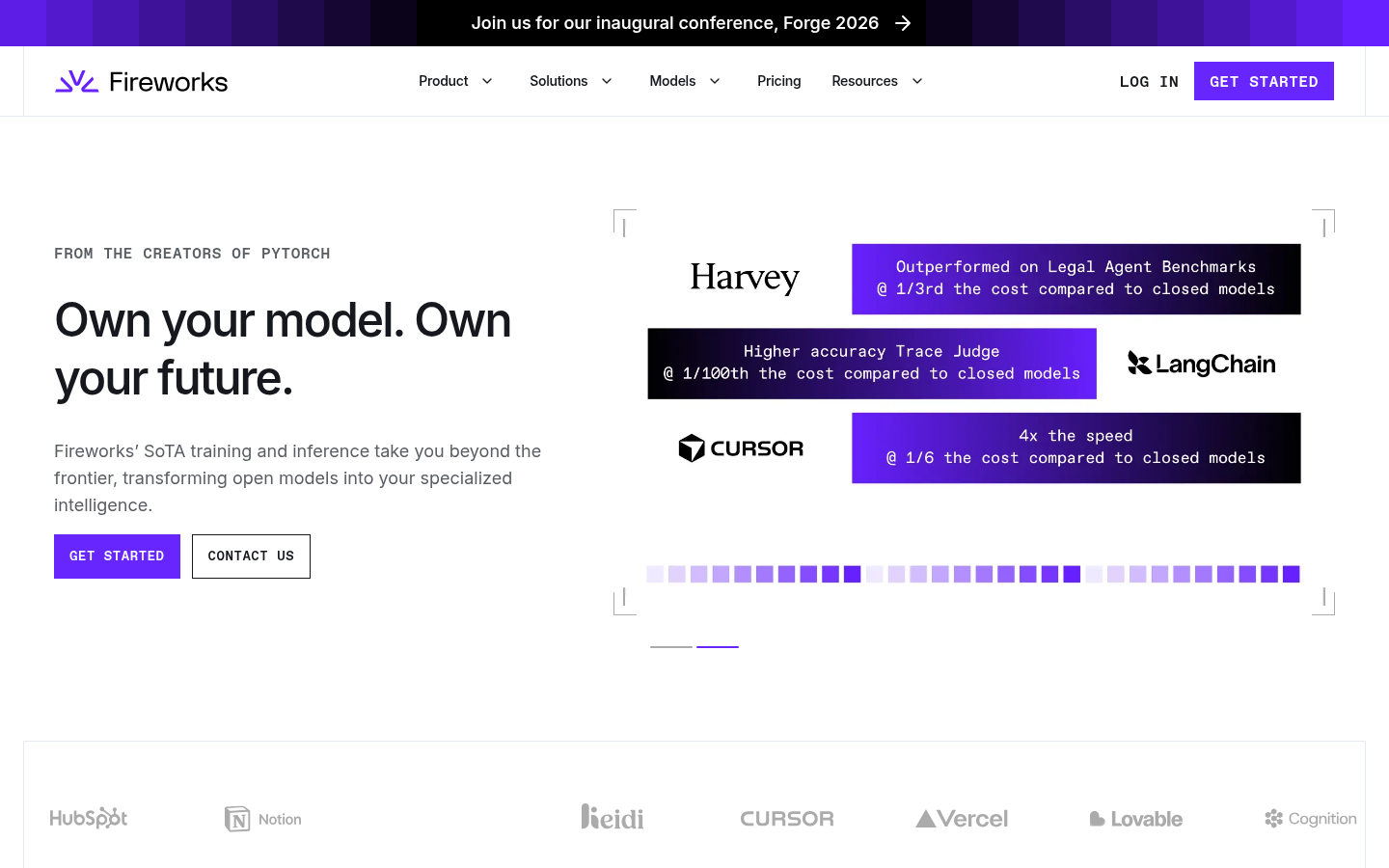Open the Product menu
The height and width of the screenshot is (868, 1389).
coord(456,81)
